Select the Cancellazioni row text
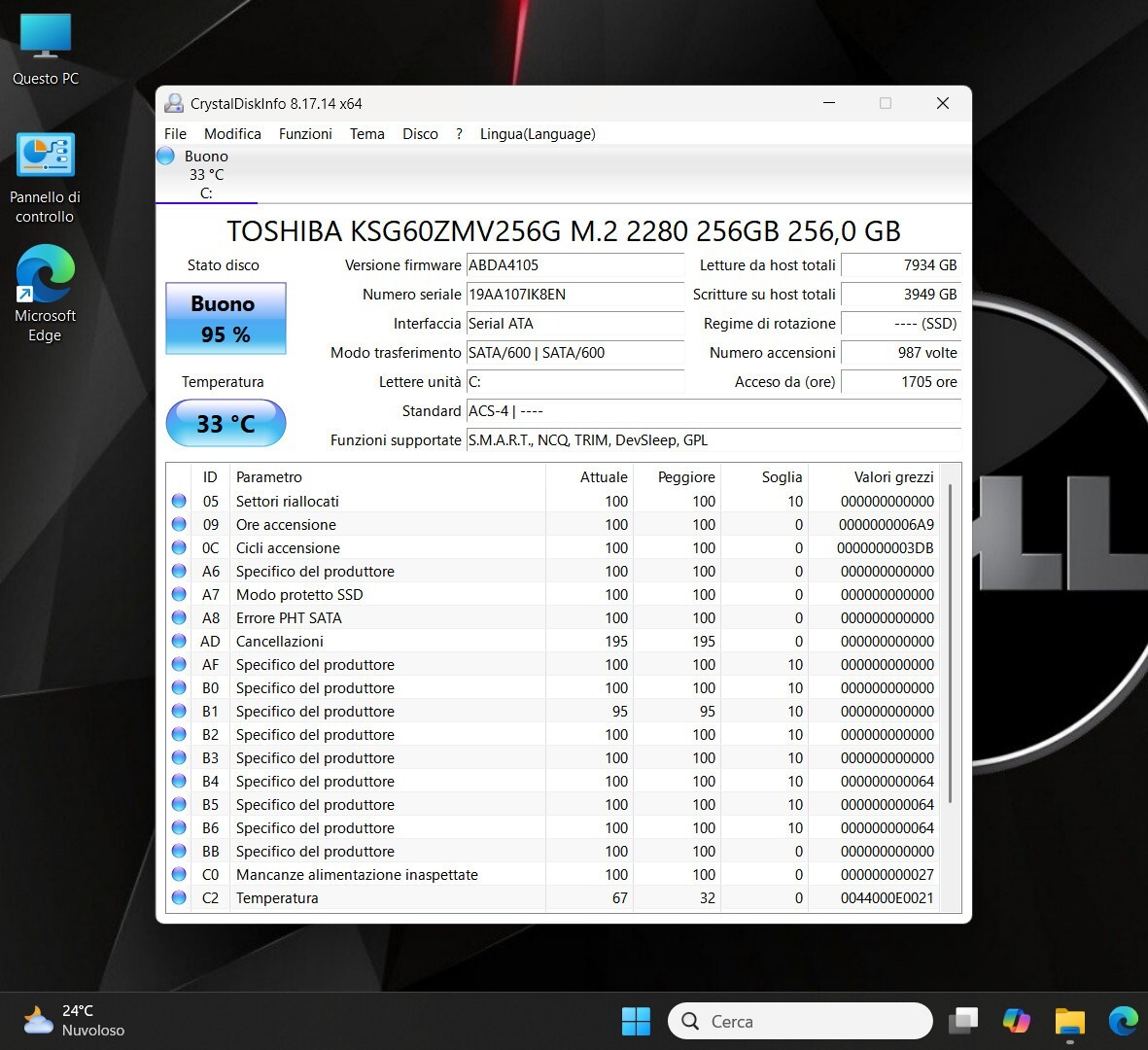The height and width of the screenshot is (1050, 1148). click(x=280, y=641)
